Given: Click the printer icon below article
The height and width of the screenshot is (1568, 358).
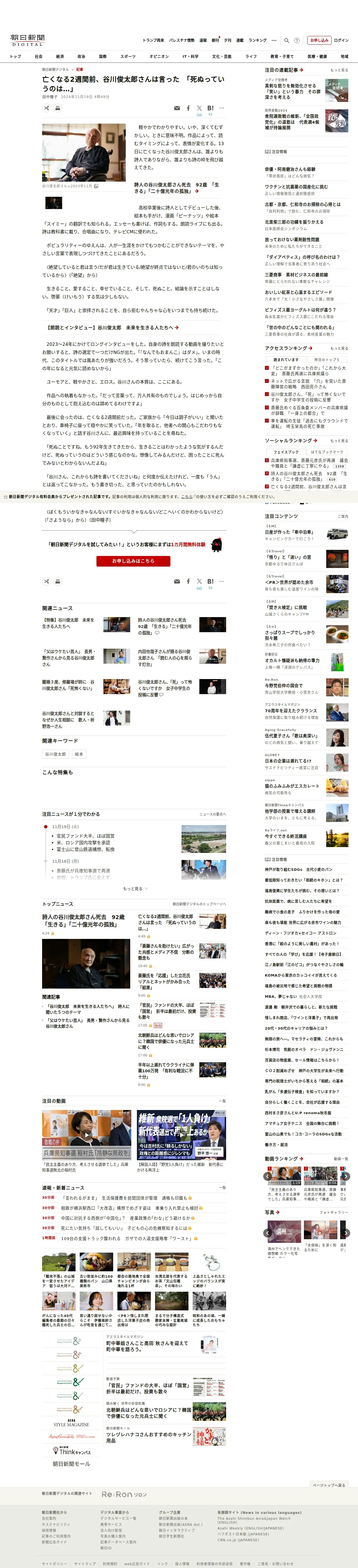Looking at the screenshot, I should (x=58, y=581).
